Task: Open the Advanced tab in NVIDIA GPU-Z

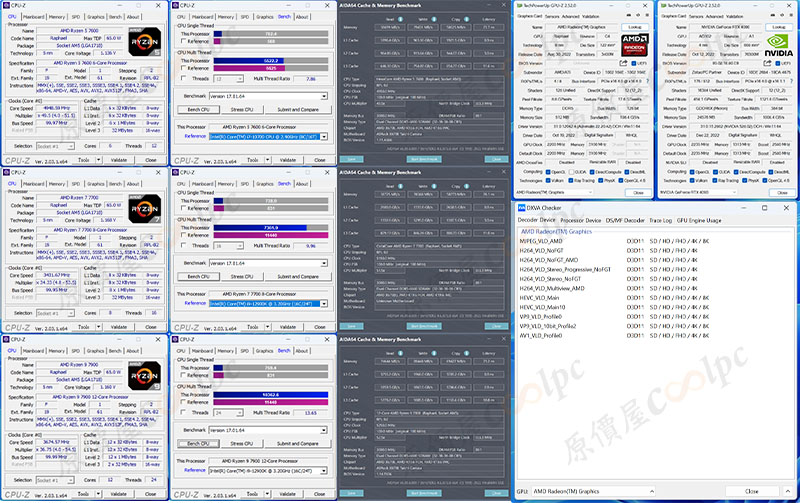Action: pos(715,16)
